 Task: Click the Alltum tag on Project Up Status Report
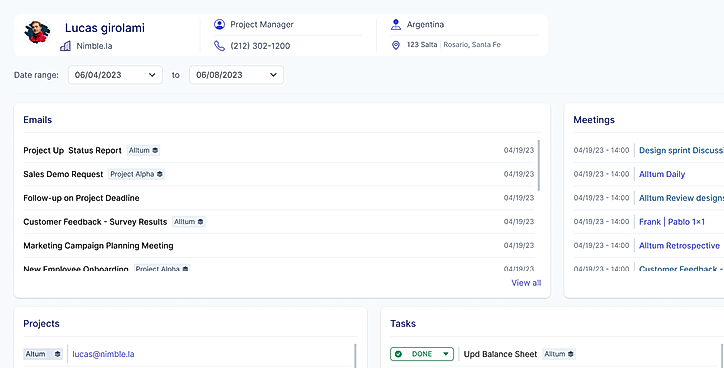(144, 151)
